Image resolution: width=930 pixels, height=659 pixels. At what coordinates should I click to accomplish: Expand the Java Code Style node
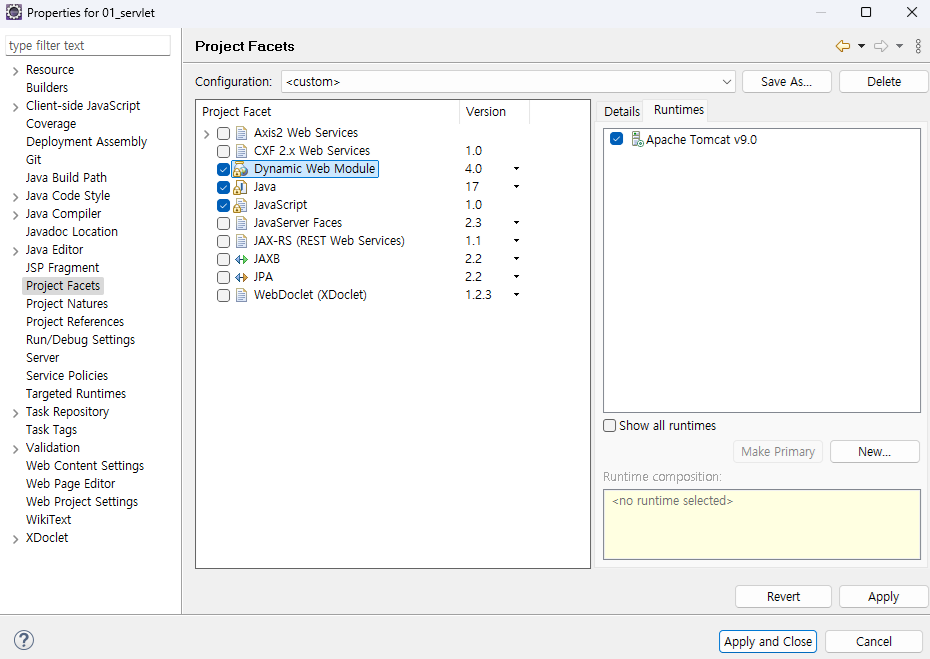pyautogui.click(x=15, y=198)
